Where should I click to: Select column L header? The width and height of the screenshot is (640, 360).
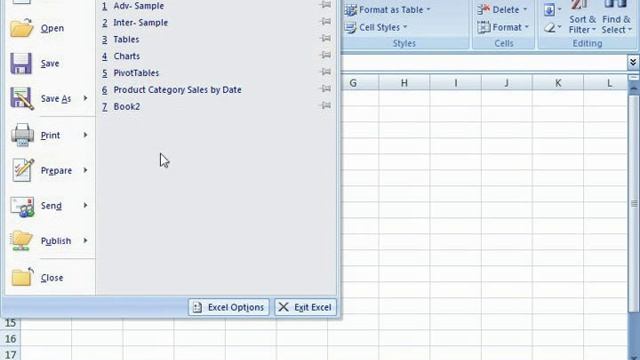[606, 83]
